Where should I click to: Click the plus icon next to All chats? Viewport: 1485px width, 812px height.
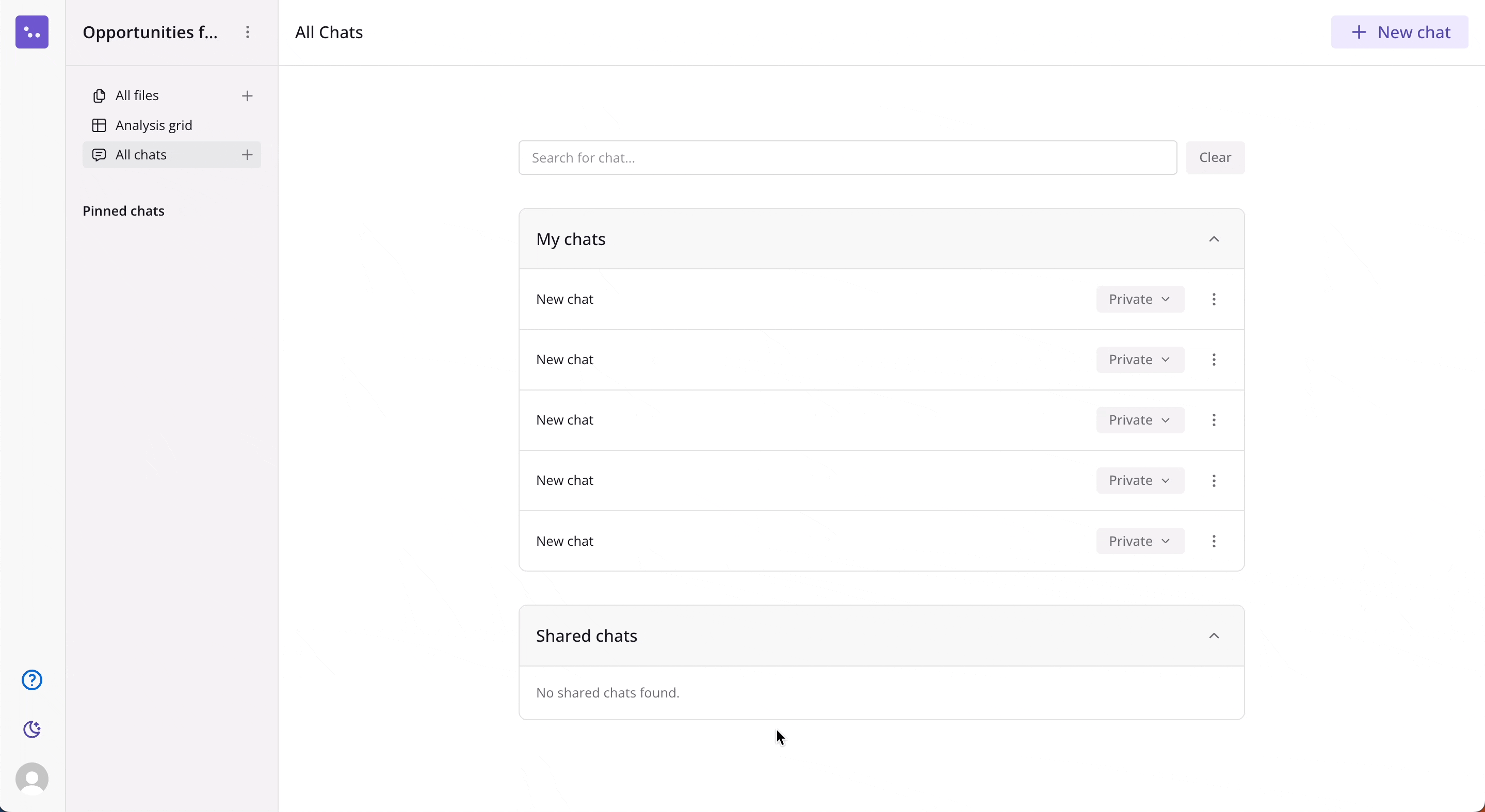click(247, 154)
